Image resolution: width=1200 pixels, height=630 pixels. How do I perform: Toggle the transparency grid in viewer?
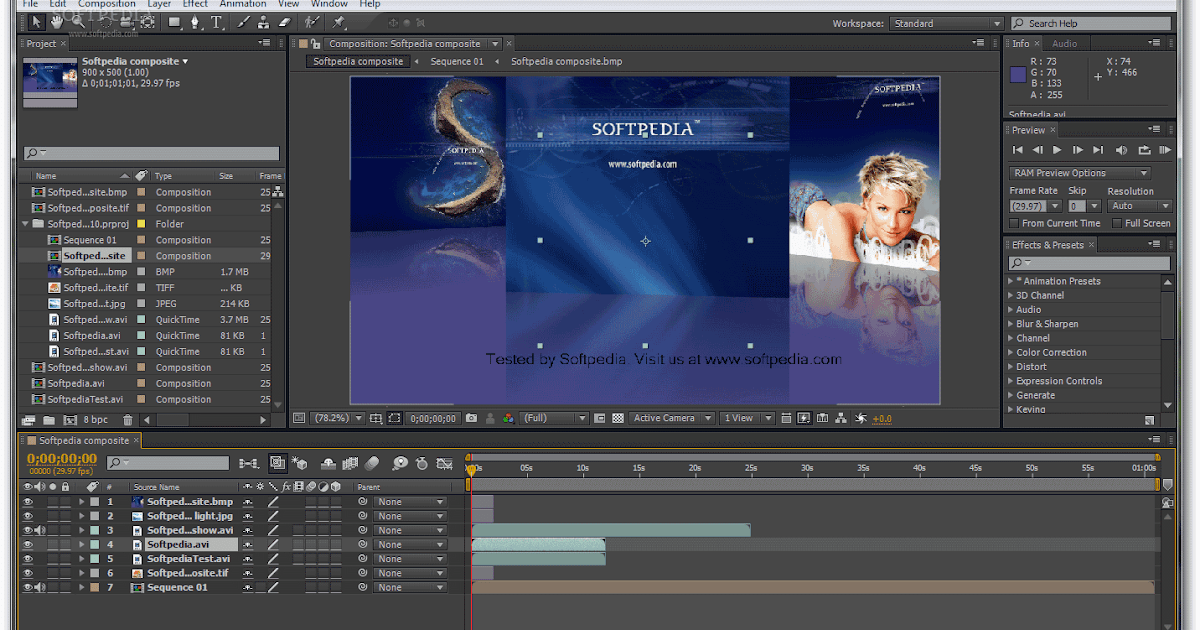click(618, 418)
